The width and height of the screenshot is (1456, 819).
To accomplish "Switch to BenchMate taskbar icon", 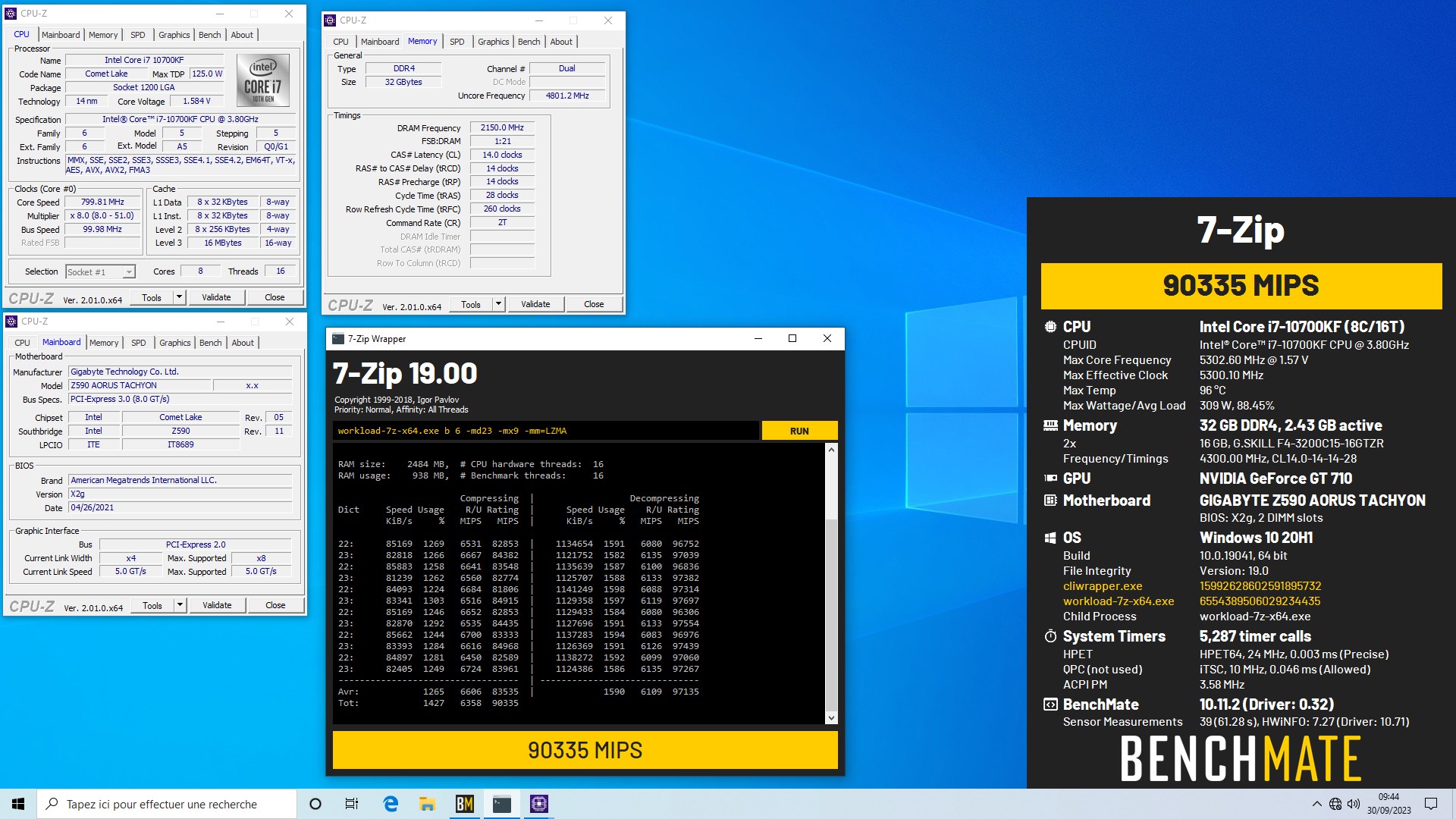I will [x=464, y=804].
